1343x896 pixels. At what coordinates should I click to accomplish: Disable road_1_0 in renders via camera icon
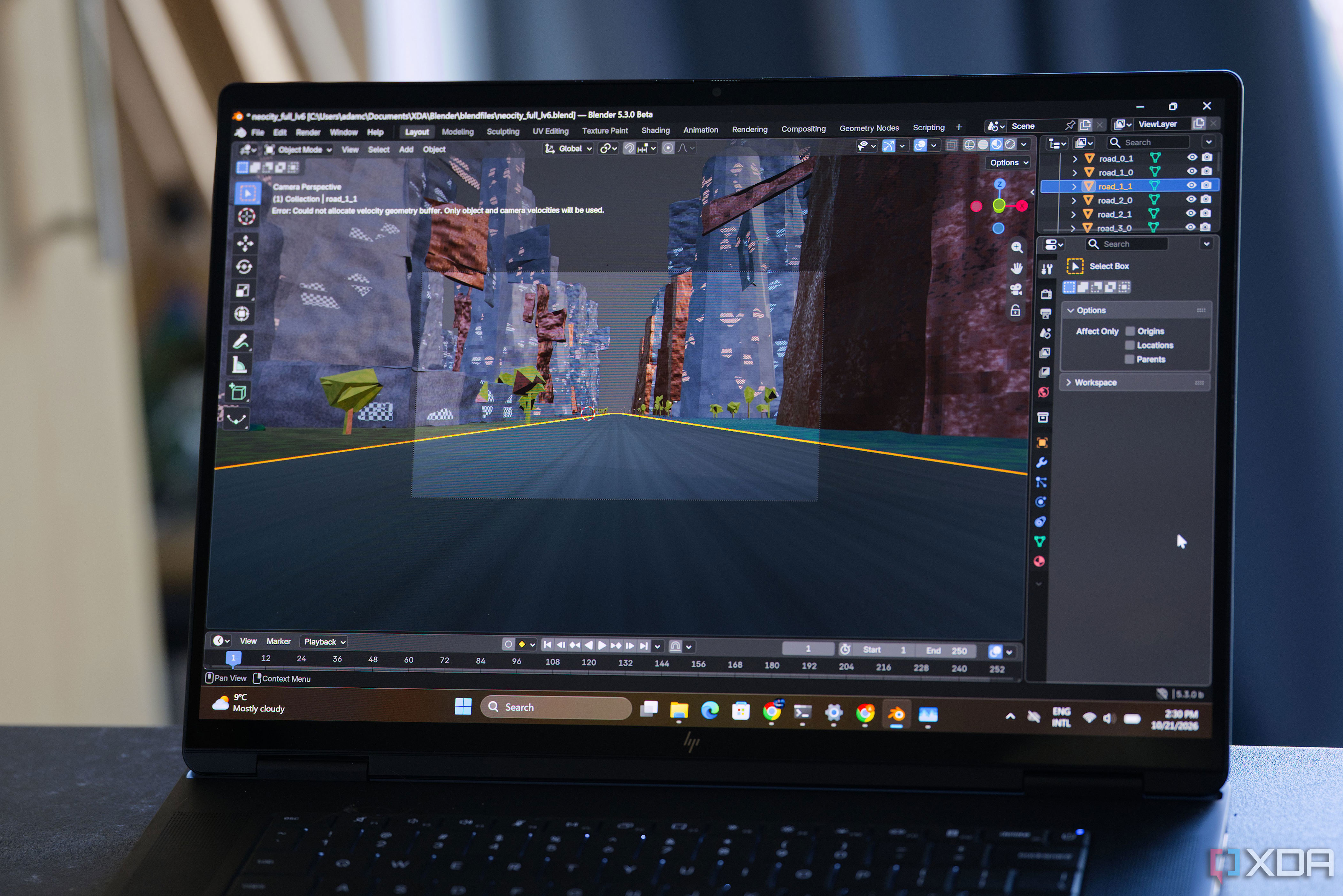[1206, 171]
